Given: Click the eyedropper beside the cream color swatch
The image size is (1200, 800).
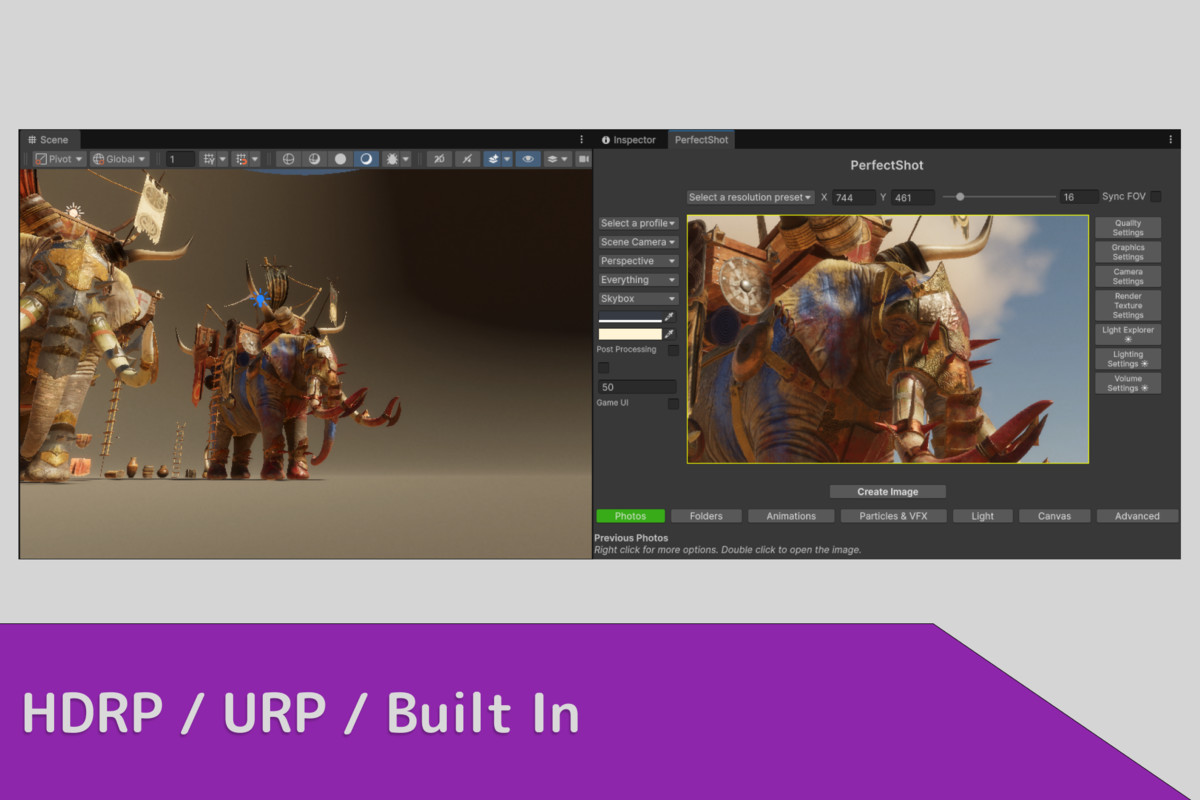Looking at the screenshot, I should click(x=669, y=334).
